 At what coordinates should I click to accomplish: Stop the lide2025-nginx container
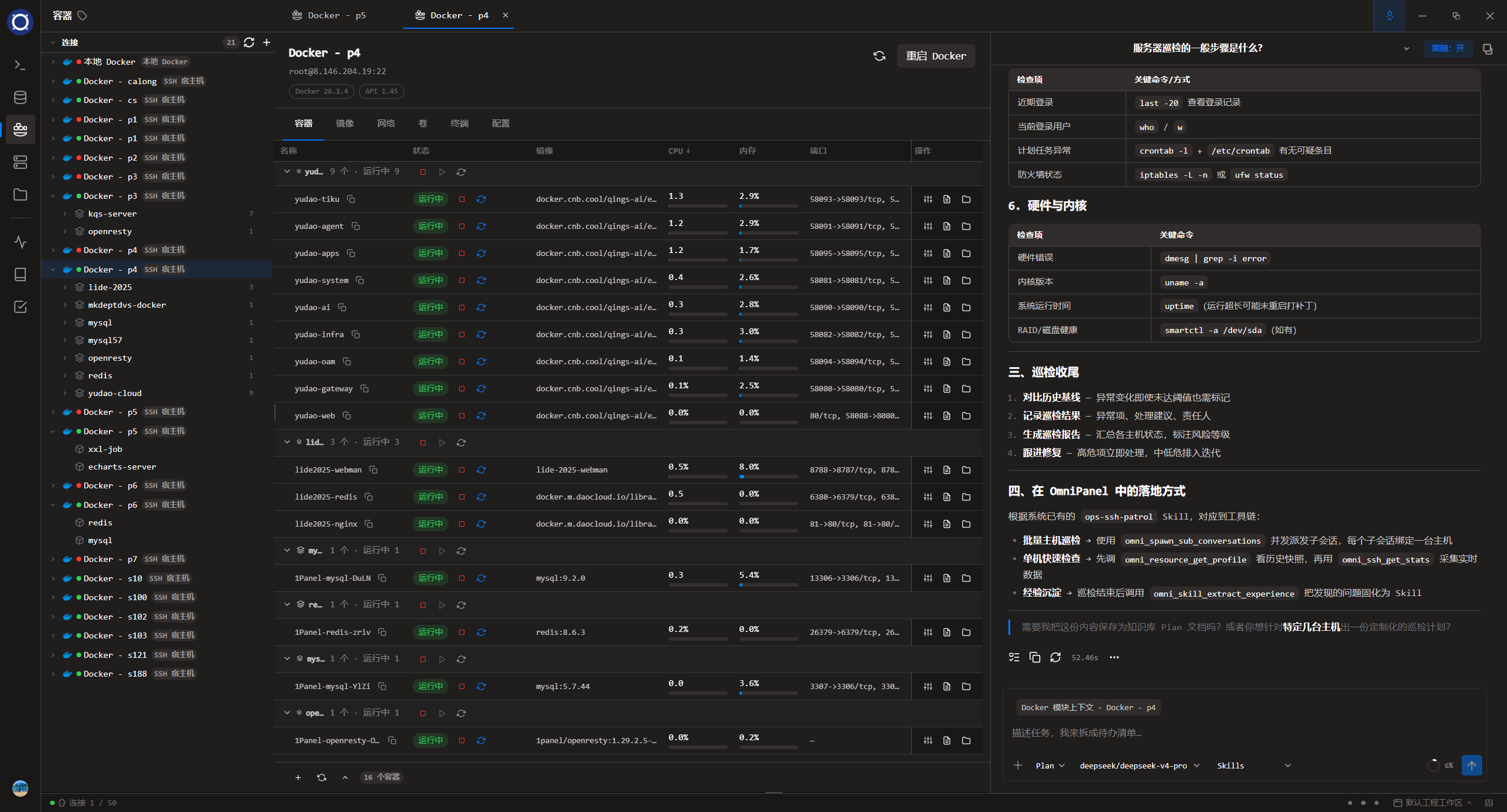click(462, 524)
